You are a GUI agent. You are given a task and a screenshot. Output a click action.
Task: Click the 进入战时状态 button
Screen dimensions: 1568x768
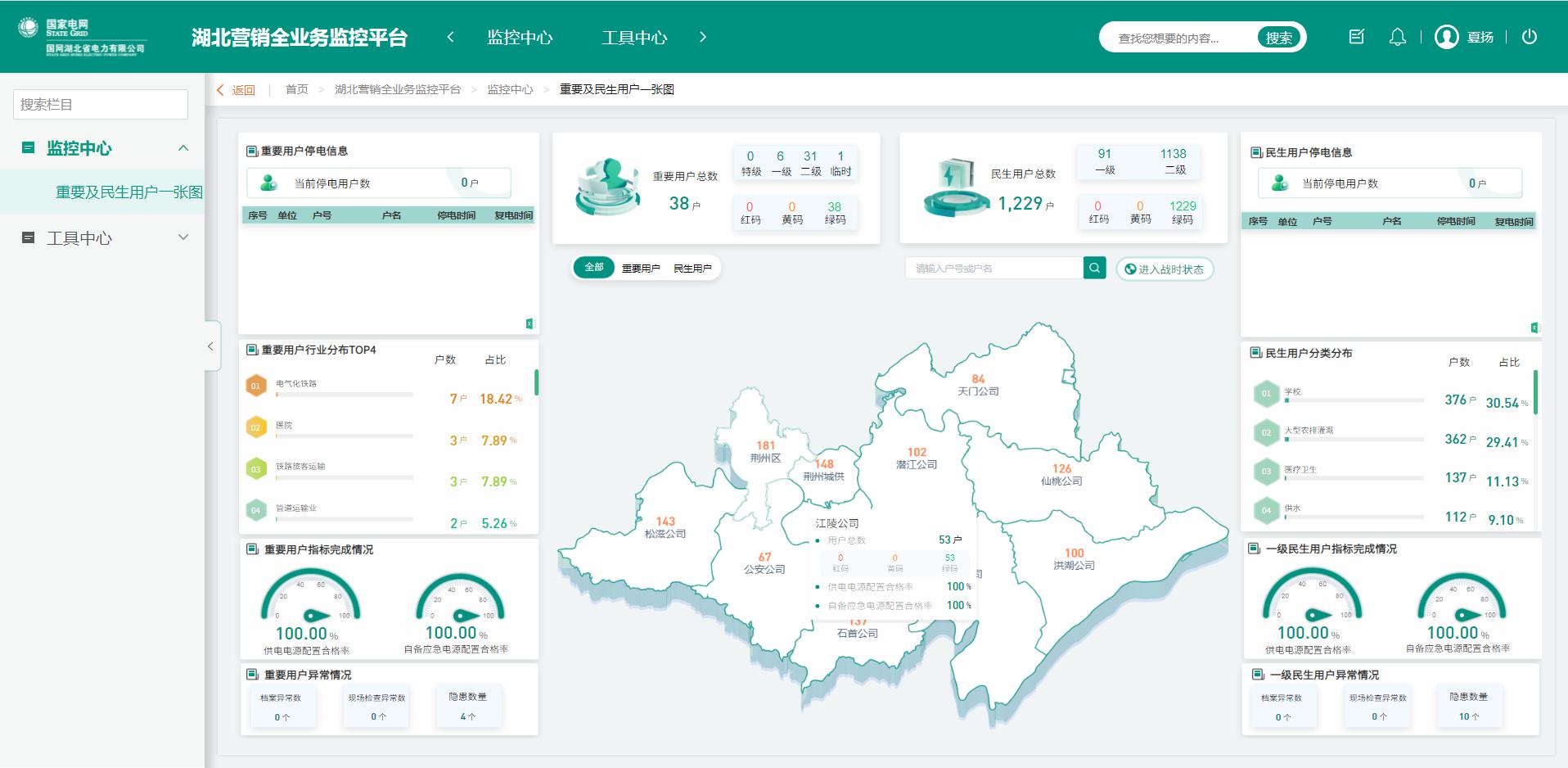point(1164,269)
